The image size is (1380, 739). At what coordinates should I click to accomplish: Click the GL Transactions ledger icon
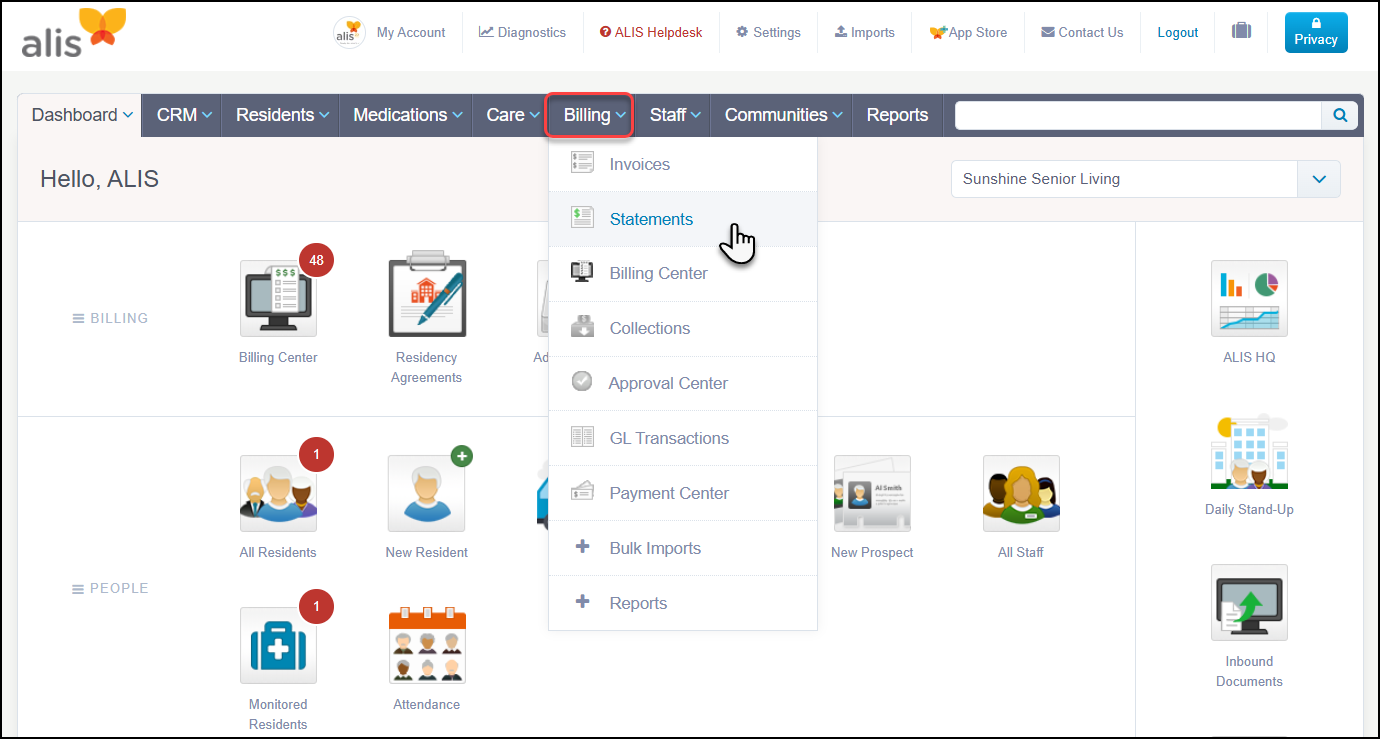point(582,437)
